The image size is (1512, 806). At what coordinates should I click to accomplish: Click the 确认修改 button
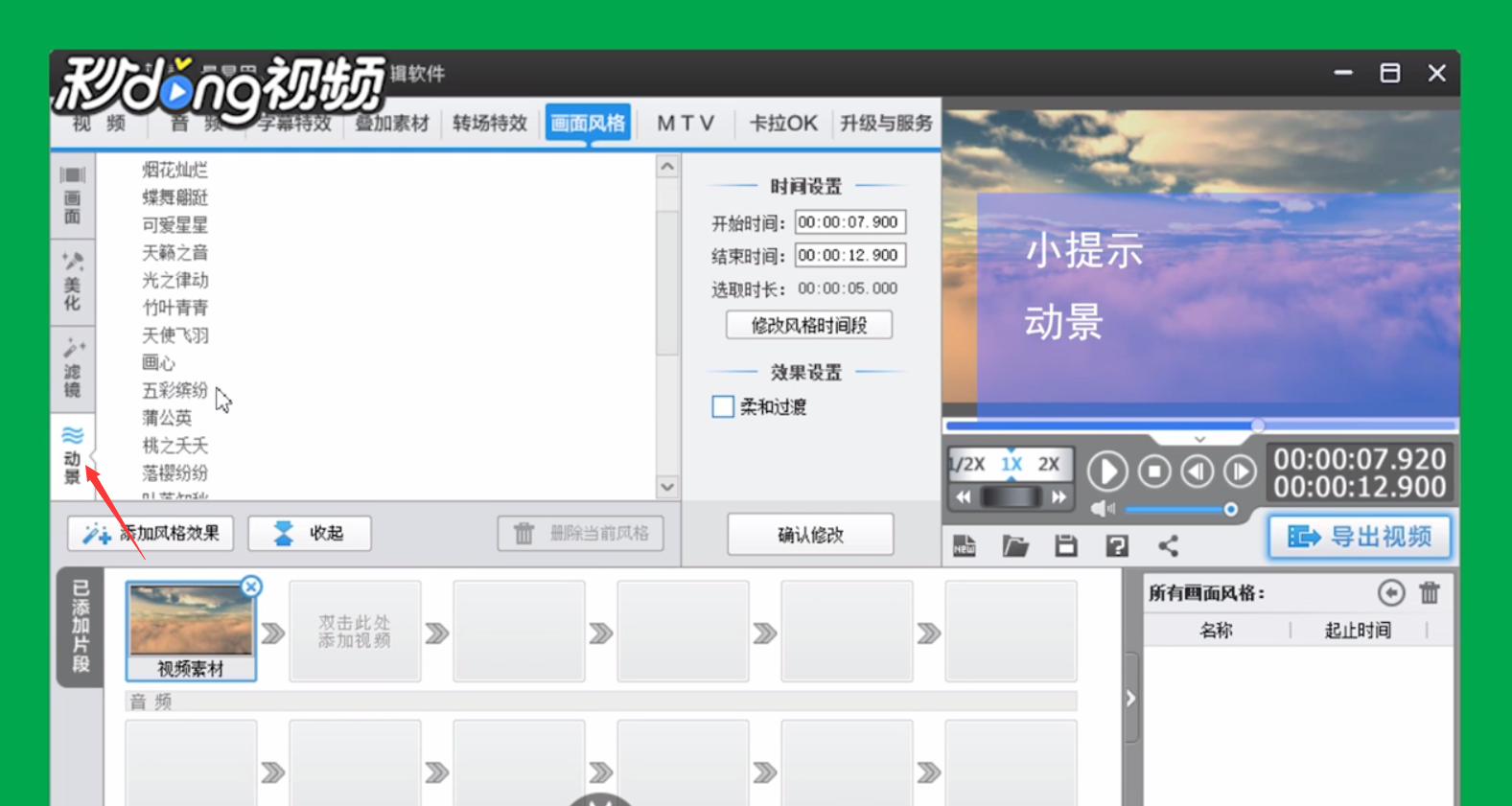click(x=810, y=535)
